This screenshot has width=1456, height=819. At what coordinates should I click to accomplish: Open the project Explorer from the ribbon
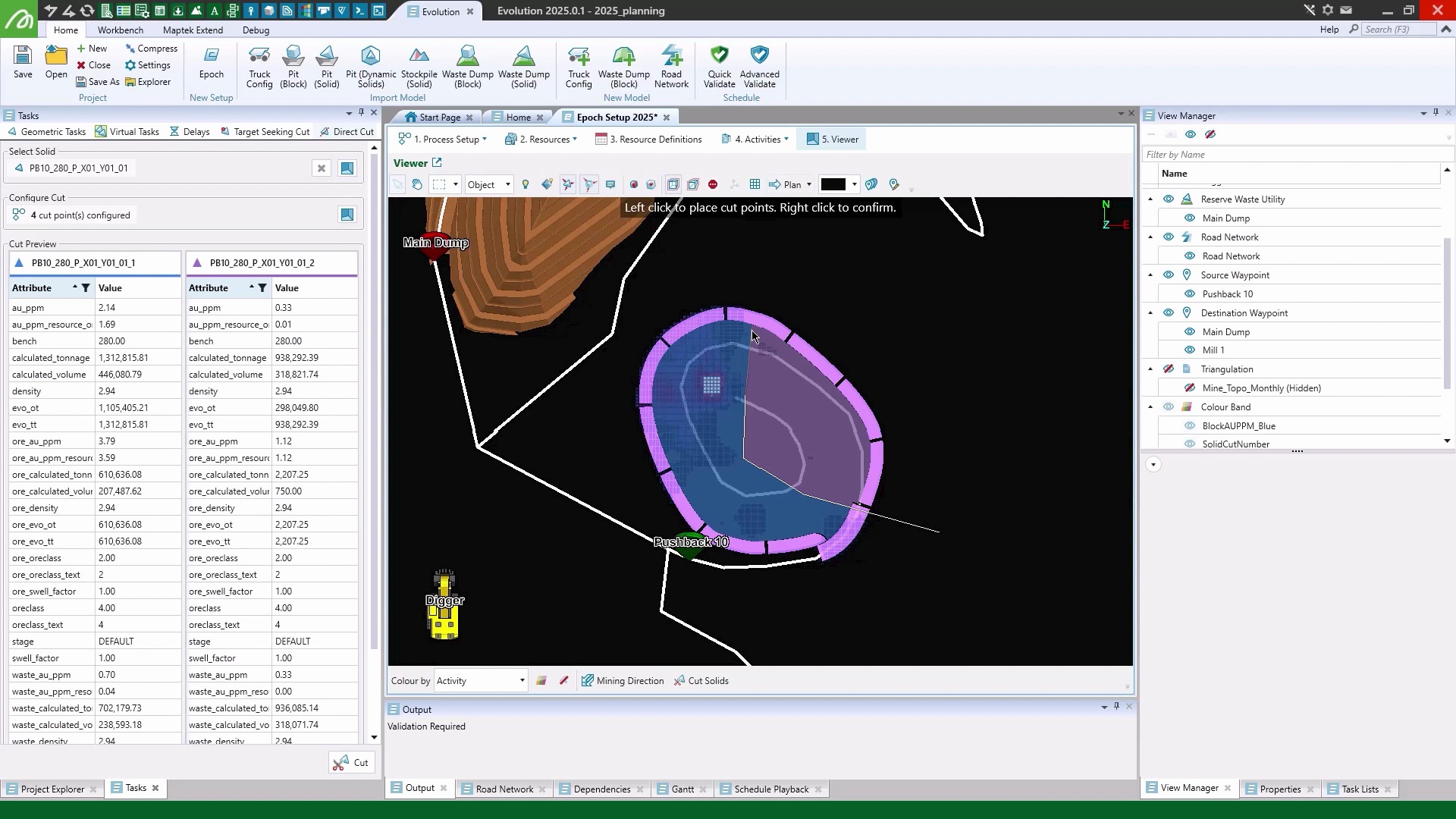click(148, 82)
